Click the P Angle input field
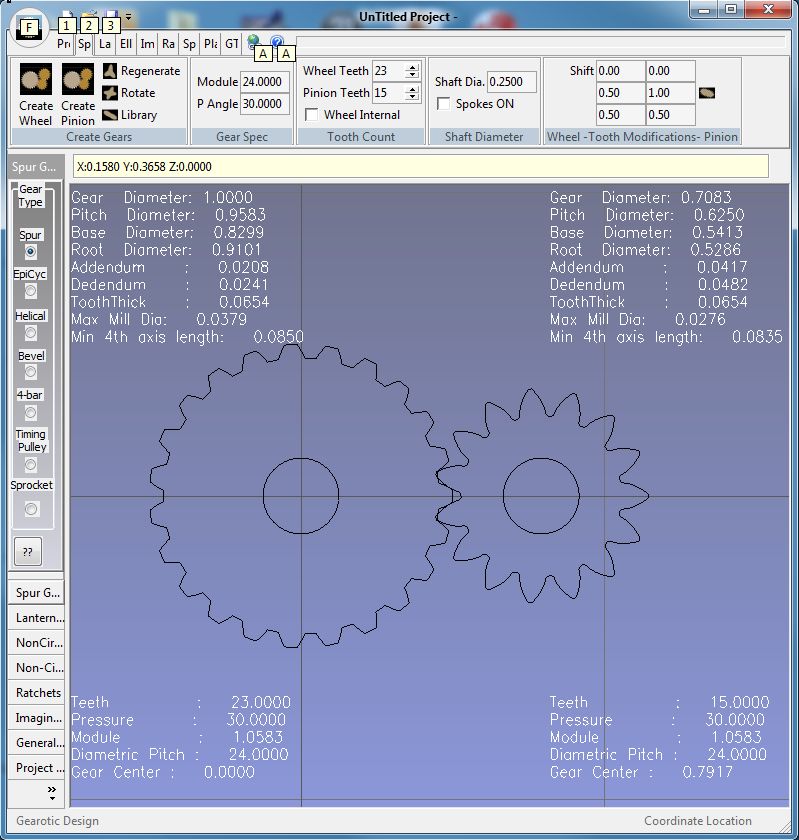This screenshot has height=840, width=799. 265,103
